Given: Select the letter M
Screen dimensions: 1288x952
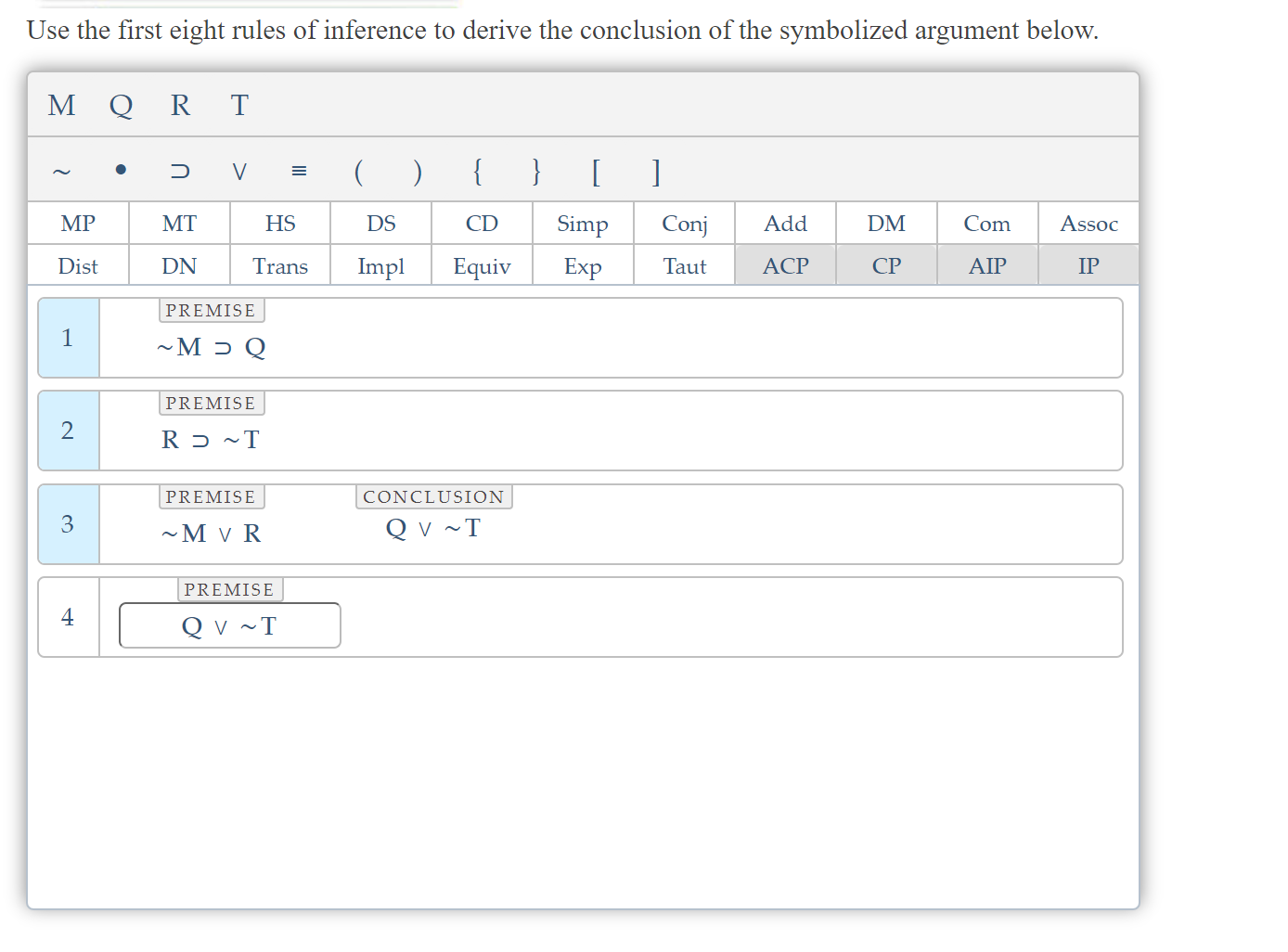Looking at the screenshot, I should [61, 105].
